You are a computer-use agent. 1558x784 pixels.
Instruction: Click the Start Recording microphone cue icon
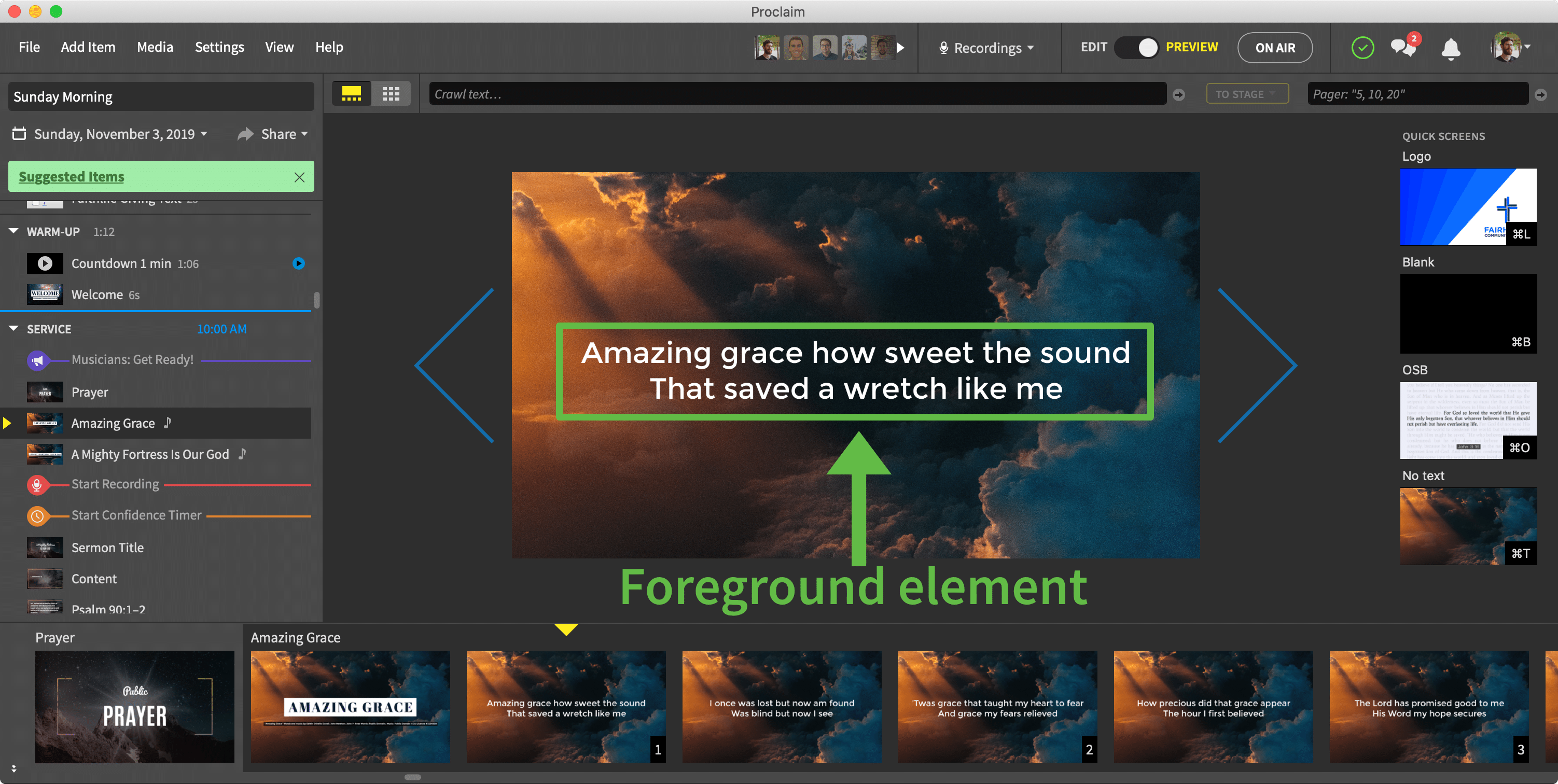(x=37, y=485)
